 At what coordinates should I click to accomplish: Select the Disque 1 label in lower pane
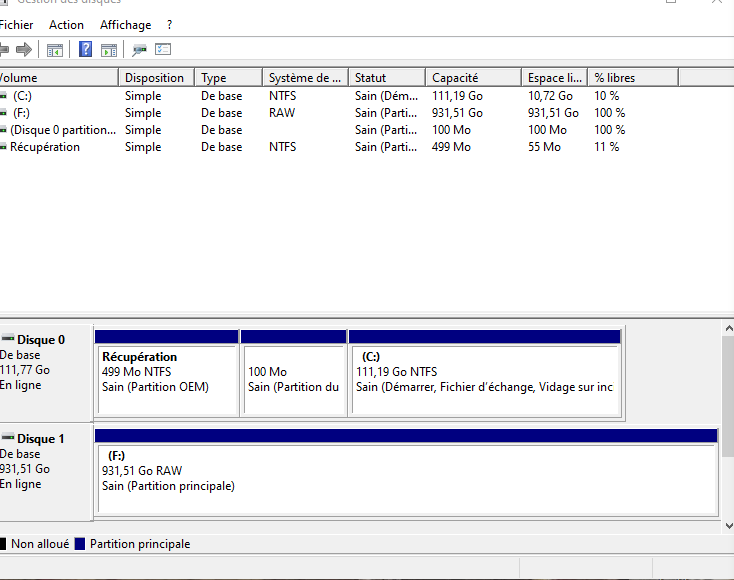(x=40, y=439)
